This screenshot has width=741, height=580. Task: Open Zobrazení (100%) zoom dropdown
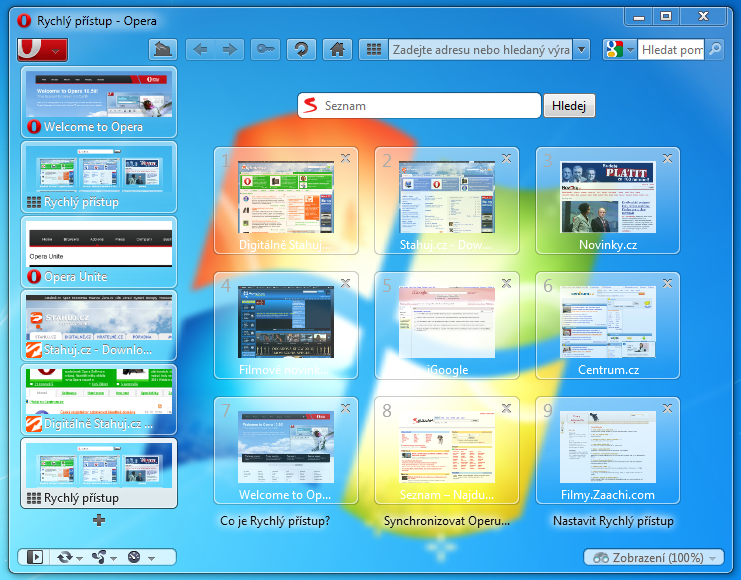[654, 558]
